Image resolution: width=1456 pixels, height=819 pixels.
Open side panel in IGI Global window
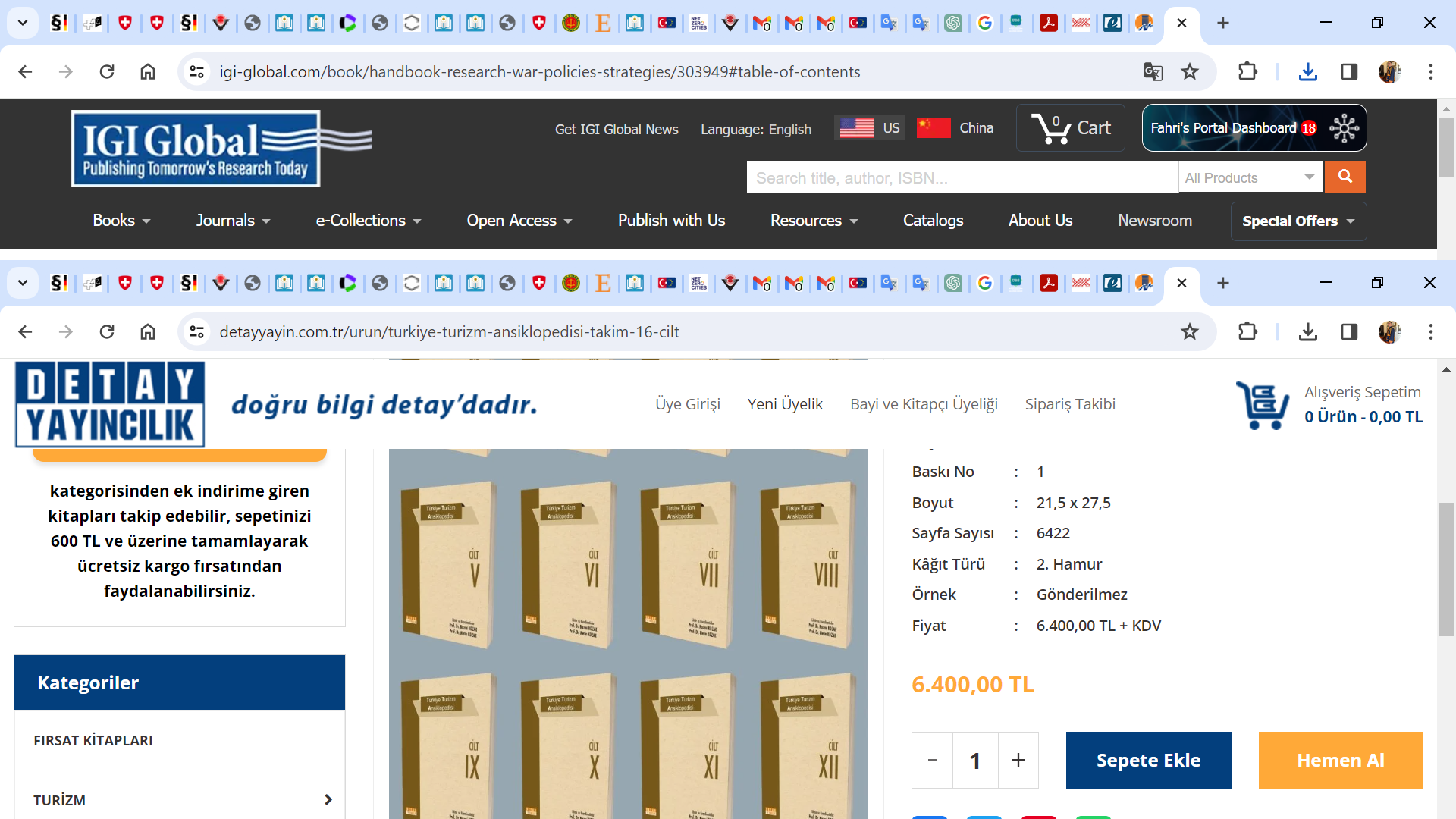1349,71
